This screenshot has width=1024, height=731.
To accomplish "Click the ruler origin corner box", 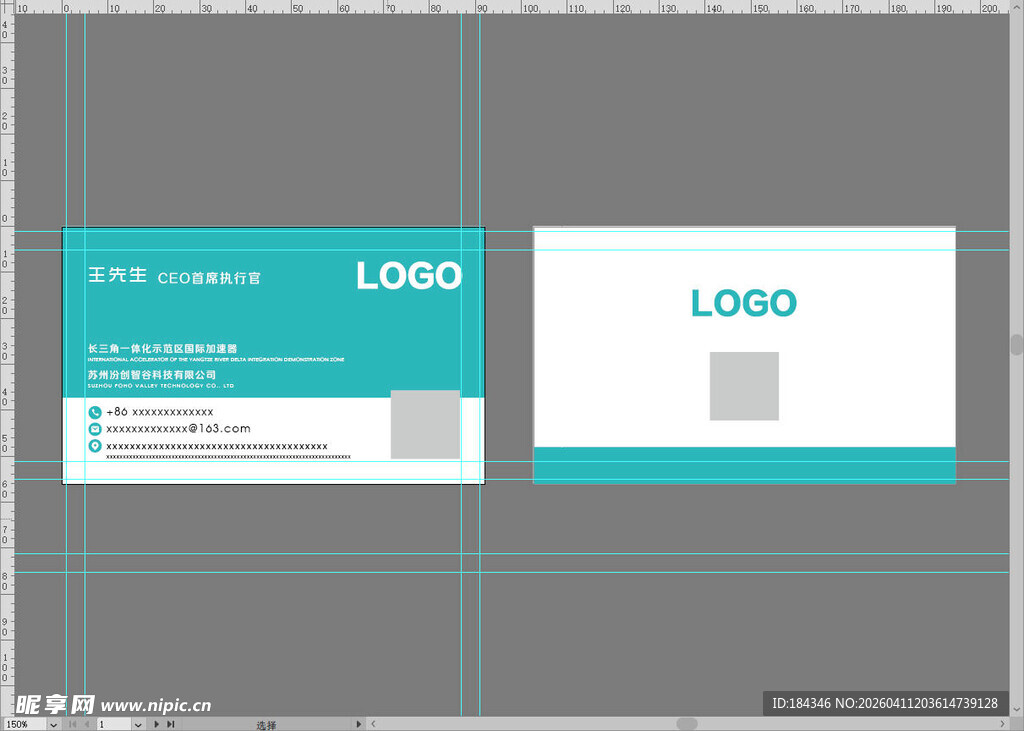I will (x=6, y=6).
